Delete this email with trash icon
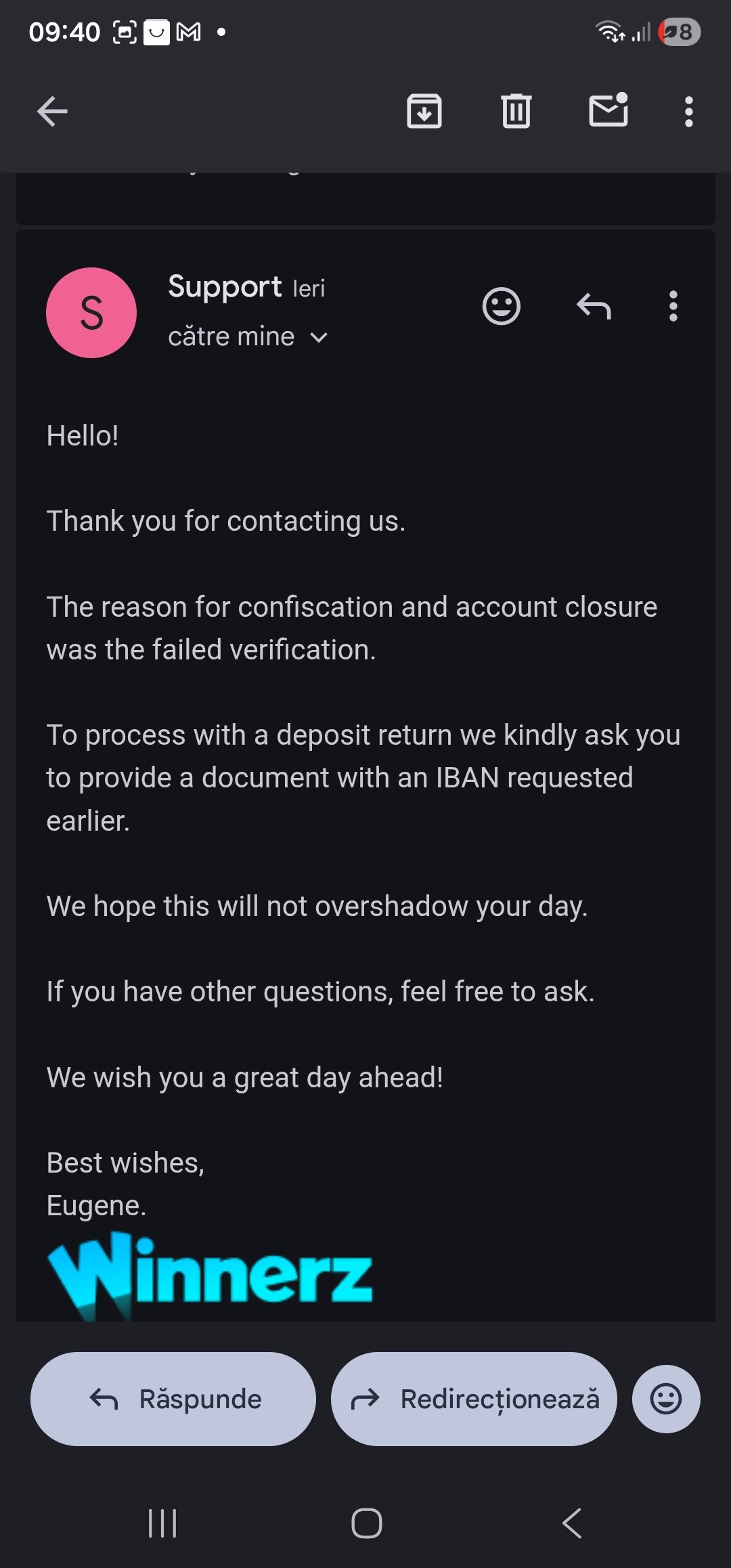 (x=516, y=111)
